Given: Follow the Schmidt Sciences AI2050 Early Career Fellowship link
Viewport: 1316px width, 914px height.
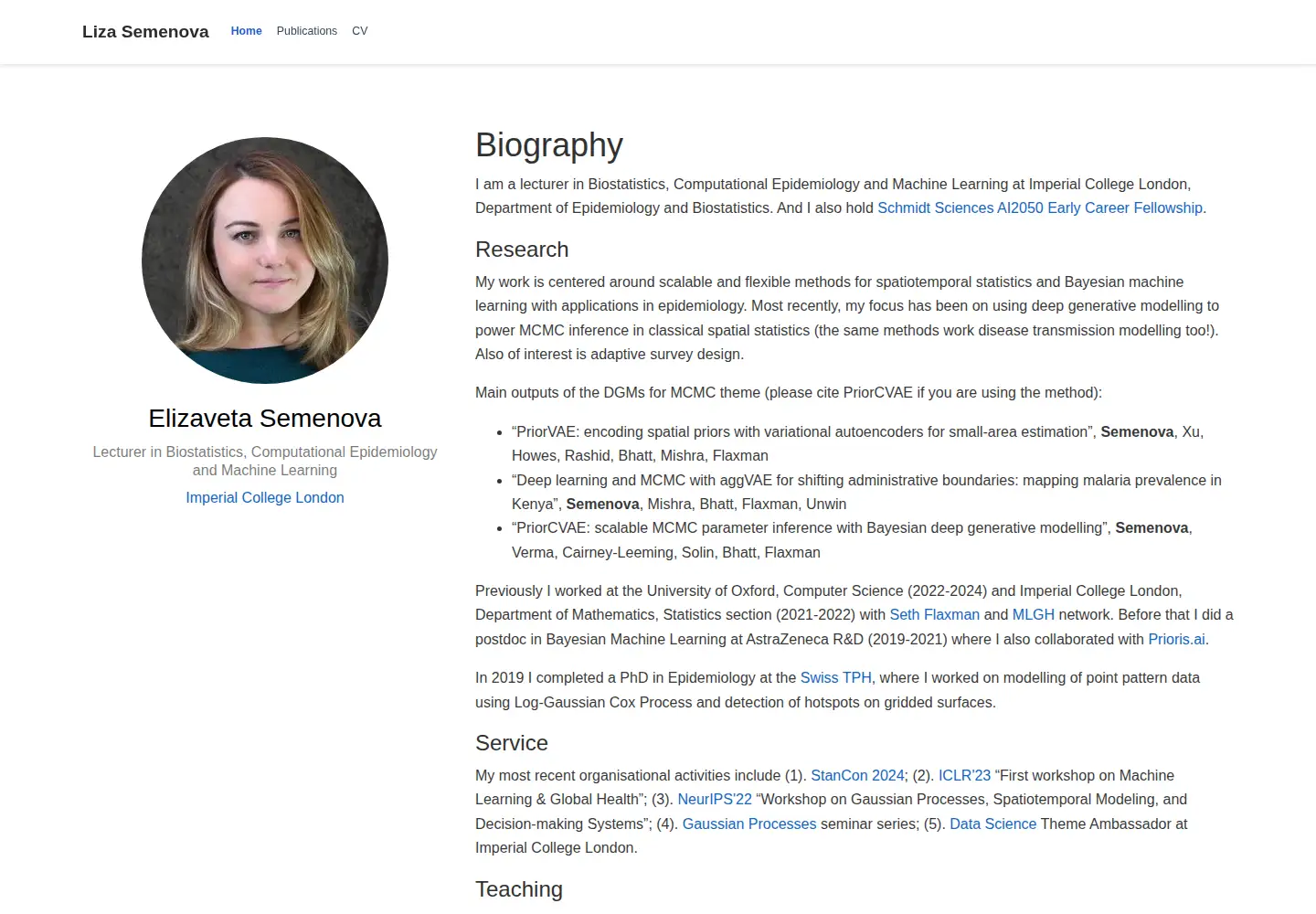Looking at the screenshot, I should click(1040, 207).
